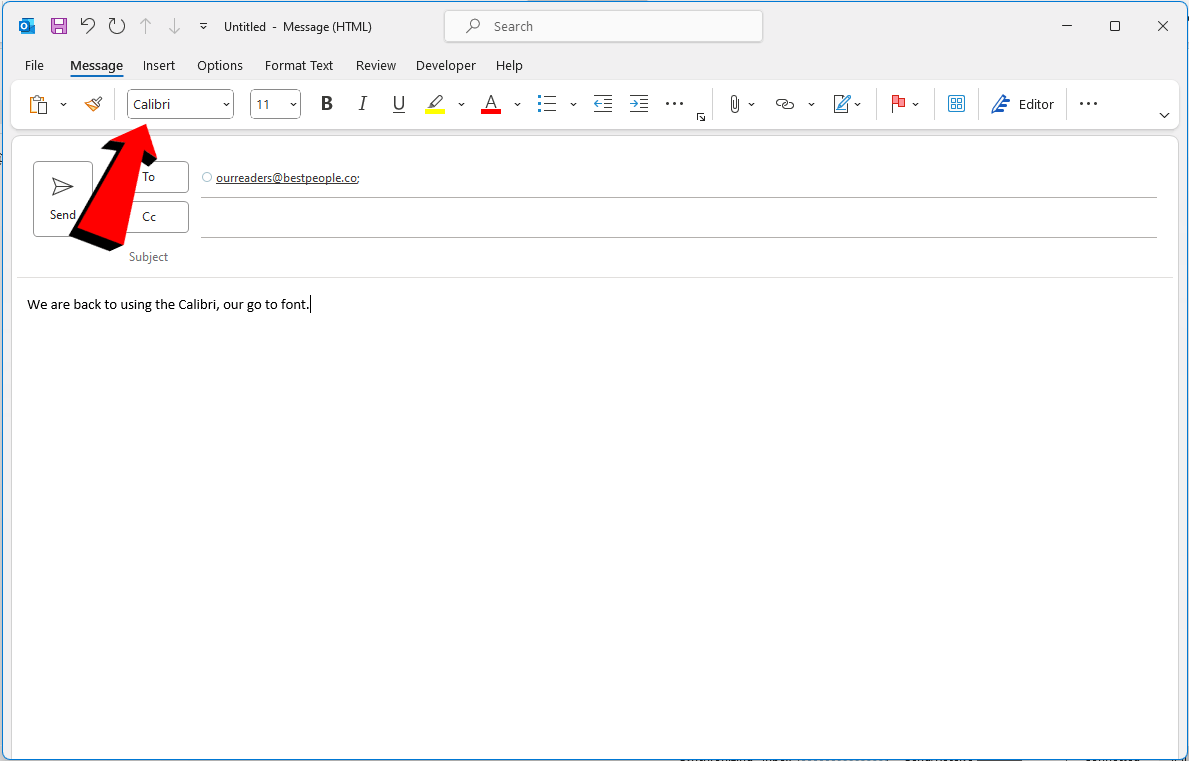The width and height of the screenshot is (1189, 761).
Task: Open the font size dropdown
Action: pos(291,103)
